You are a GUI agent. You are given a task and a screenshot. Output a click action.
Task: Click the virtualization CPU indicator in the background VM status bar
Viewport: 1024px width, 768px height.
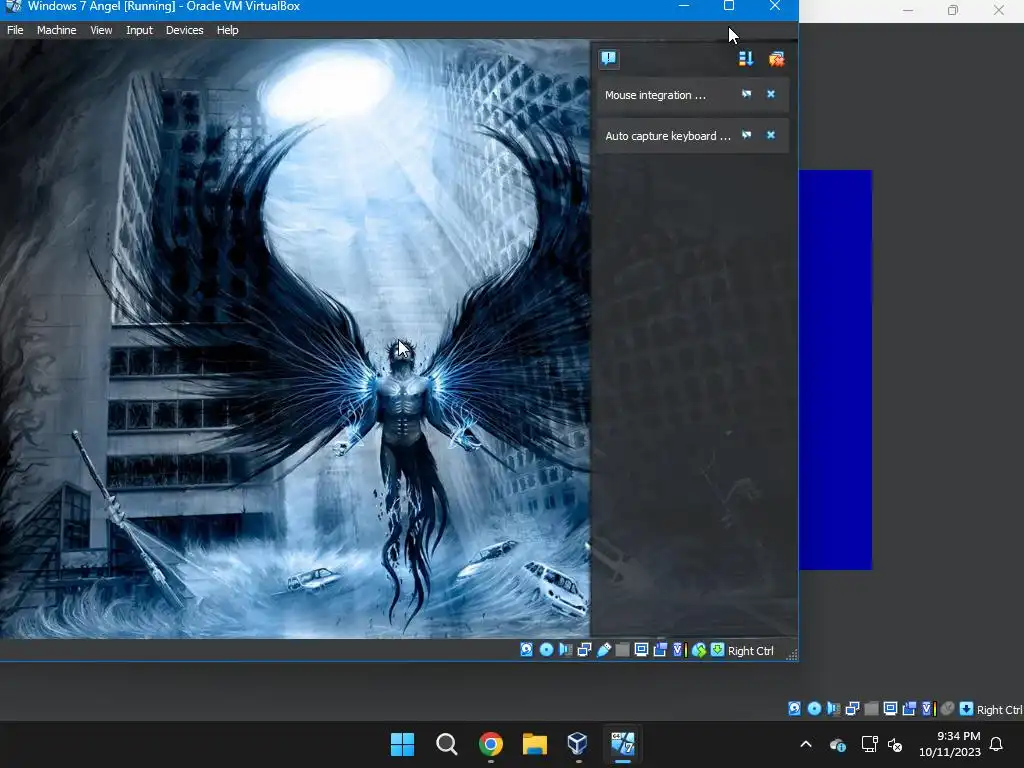[x=928, y=709]
